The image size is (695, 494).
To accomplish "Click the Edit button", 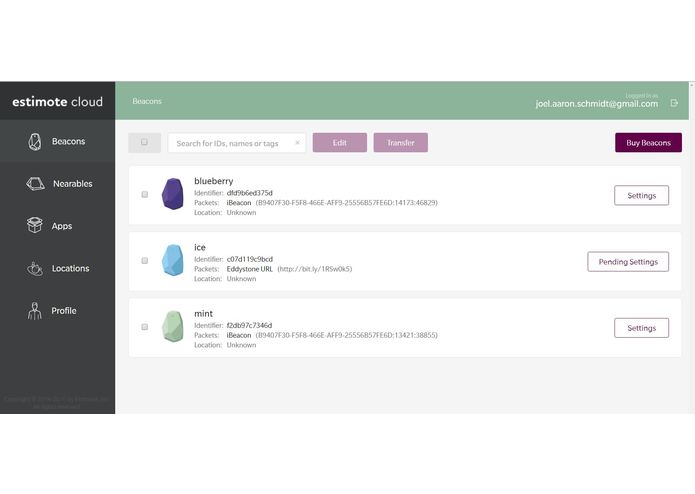I will point(340,143).
